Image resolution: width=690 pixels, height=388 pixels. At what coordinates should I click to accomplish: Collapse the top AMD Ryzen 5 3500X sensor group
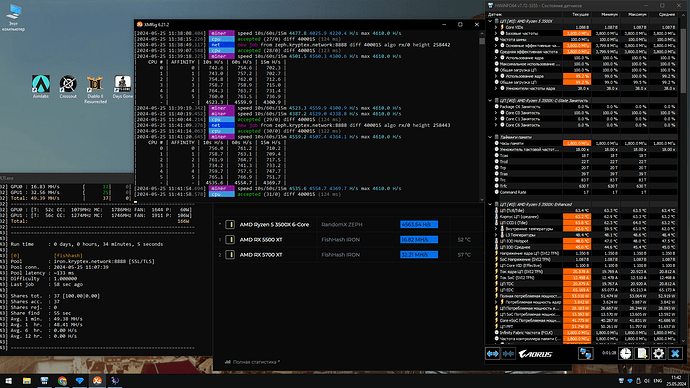tap(490, 21)
